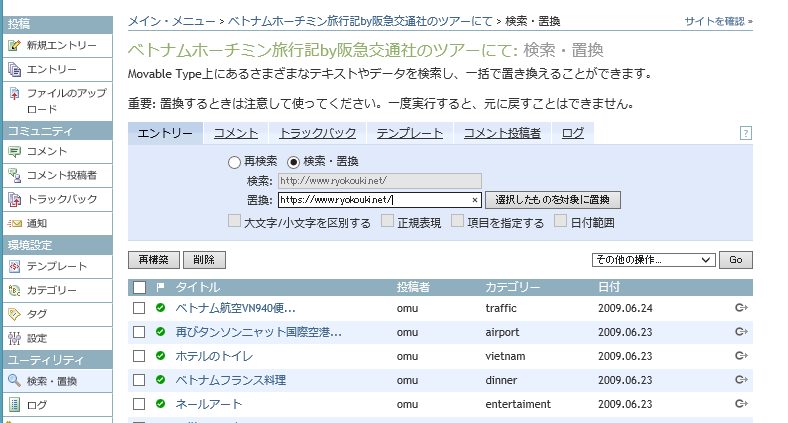Open その他の操作 dropdown
This screenshot has height=423, width=788.
(654, 260)
